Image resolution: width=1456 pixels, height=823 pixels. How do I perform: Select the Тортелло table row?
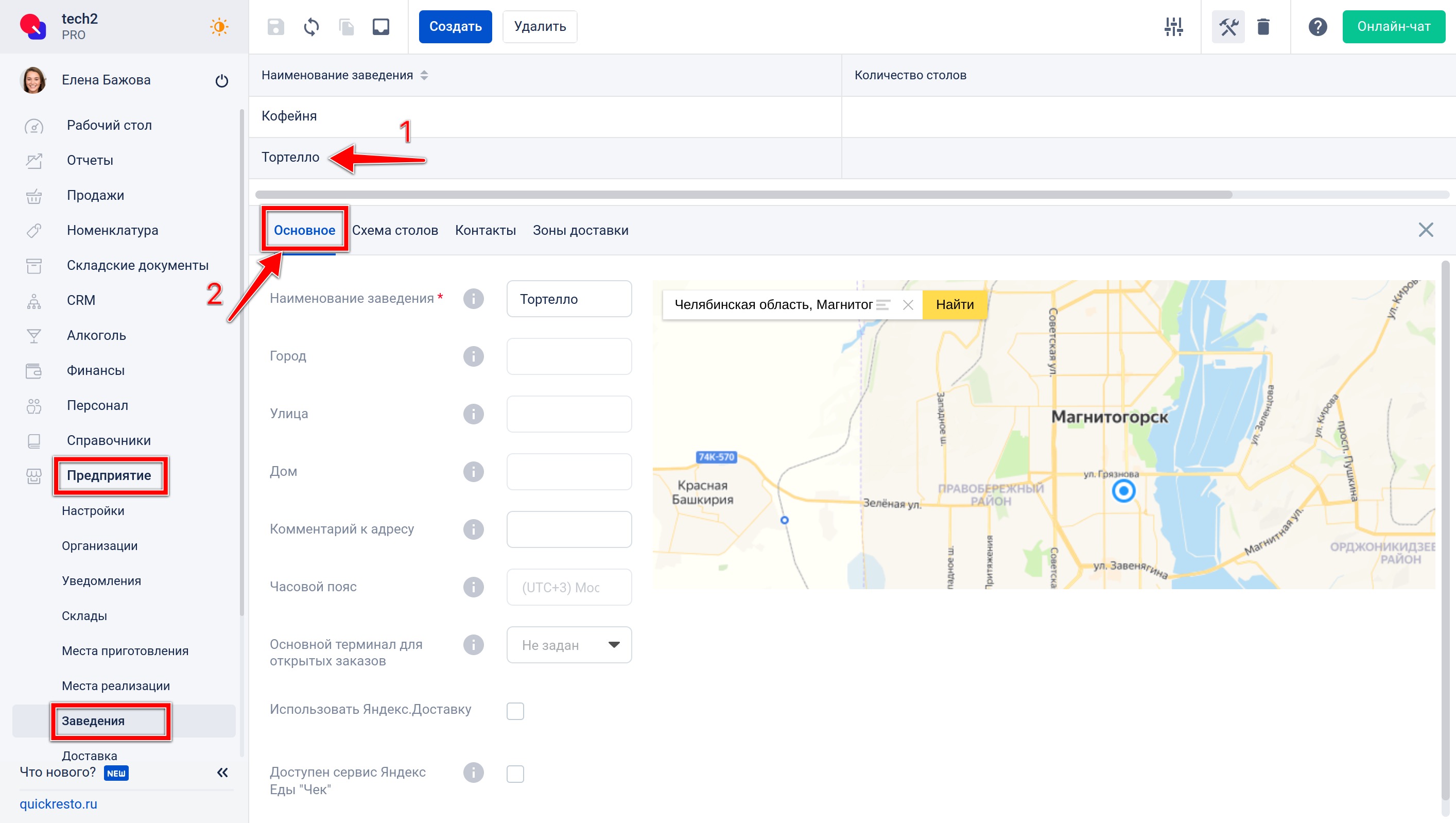(x=852, y=158)
